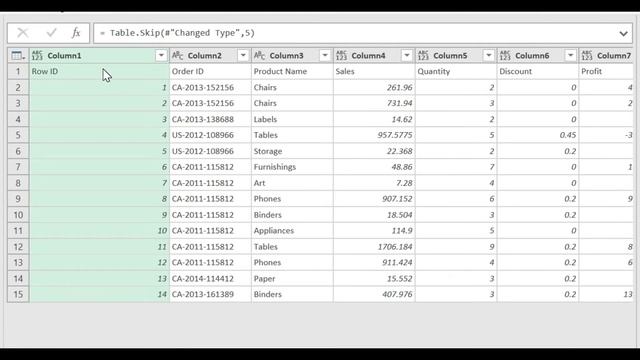Click the 'Paper' product cell

point(292,278)
